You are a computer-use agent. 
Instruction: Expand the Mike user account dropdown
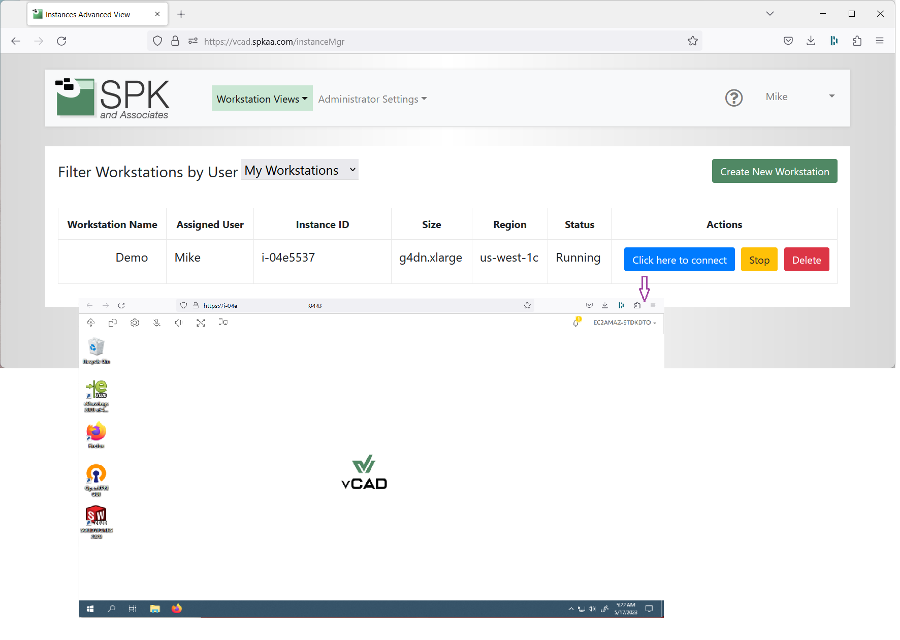800,96
